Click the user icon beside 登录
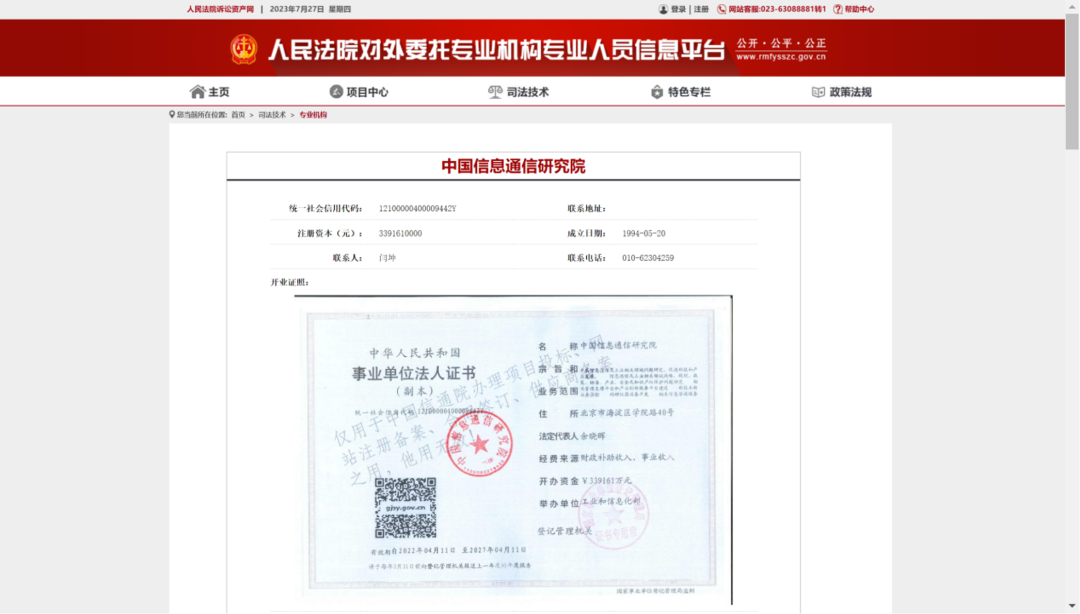Screen dimensions: 1080x614 click(x=663, y=9)
